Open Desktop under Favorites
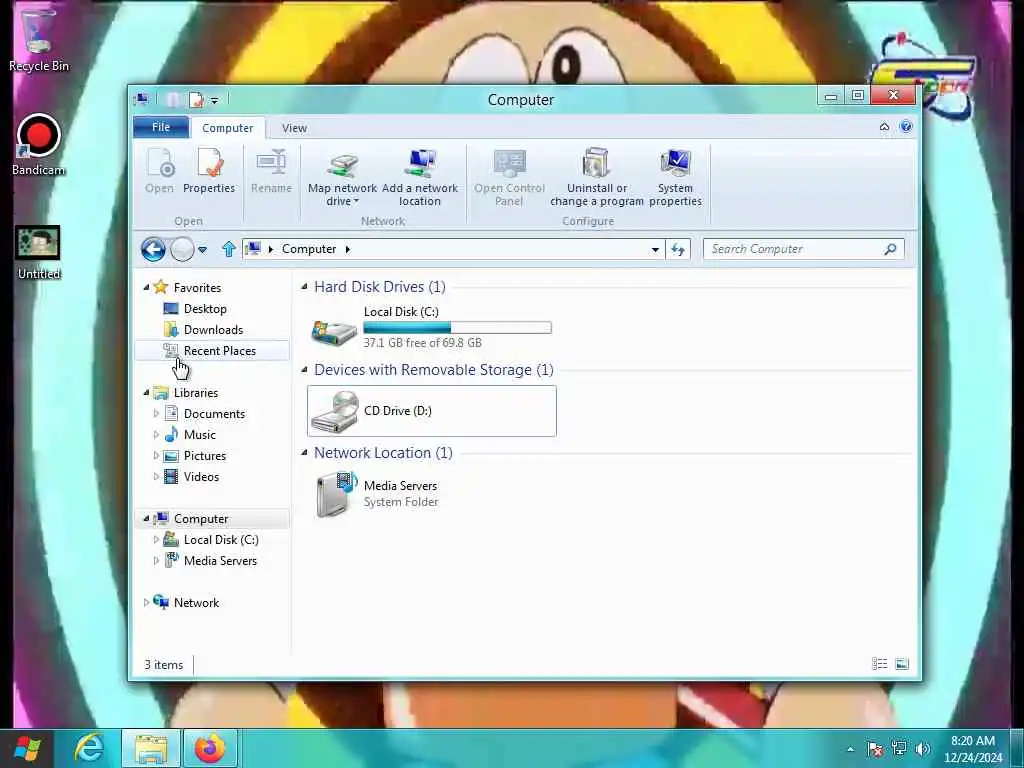The height and width of the screenshot is (768, 1024). point(204,309)
